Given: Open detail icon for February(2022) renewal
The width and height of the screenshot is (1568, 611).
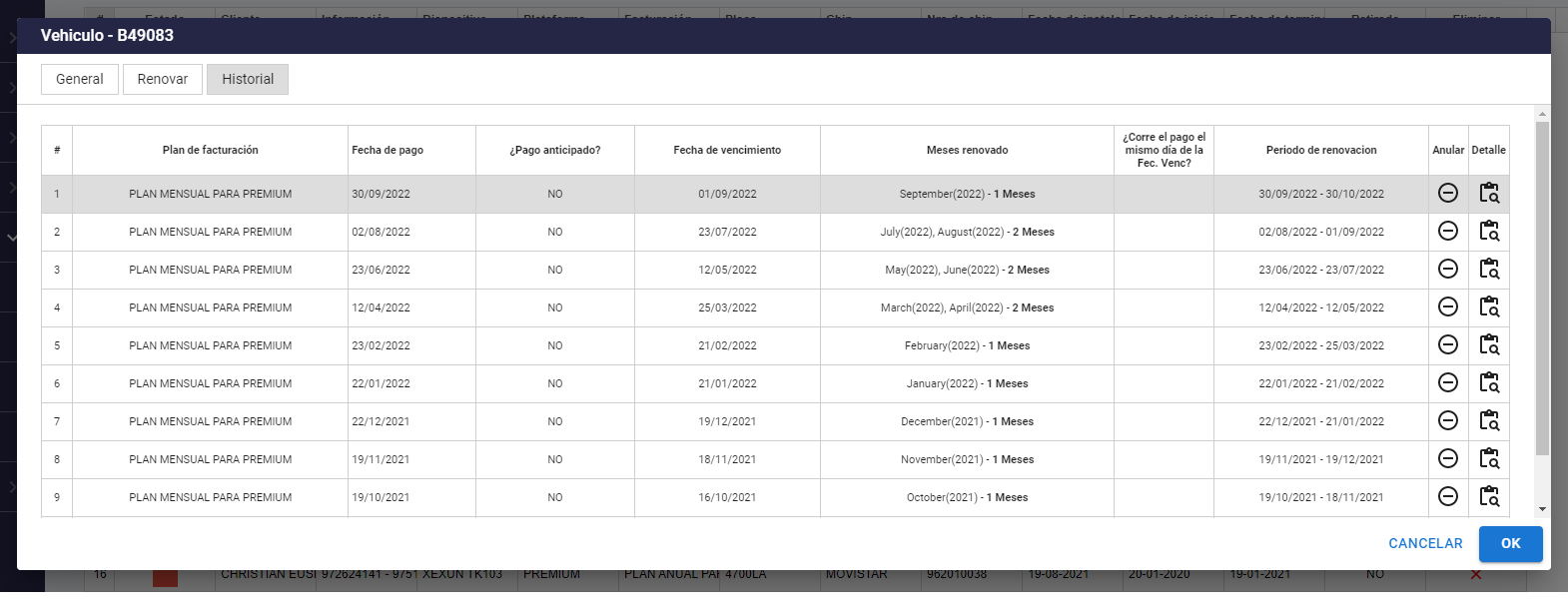Looking at the screenshot, I should pyautogui.click(x=1488, y=345).
